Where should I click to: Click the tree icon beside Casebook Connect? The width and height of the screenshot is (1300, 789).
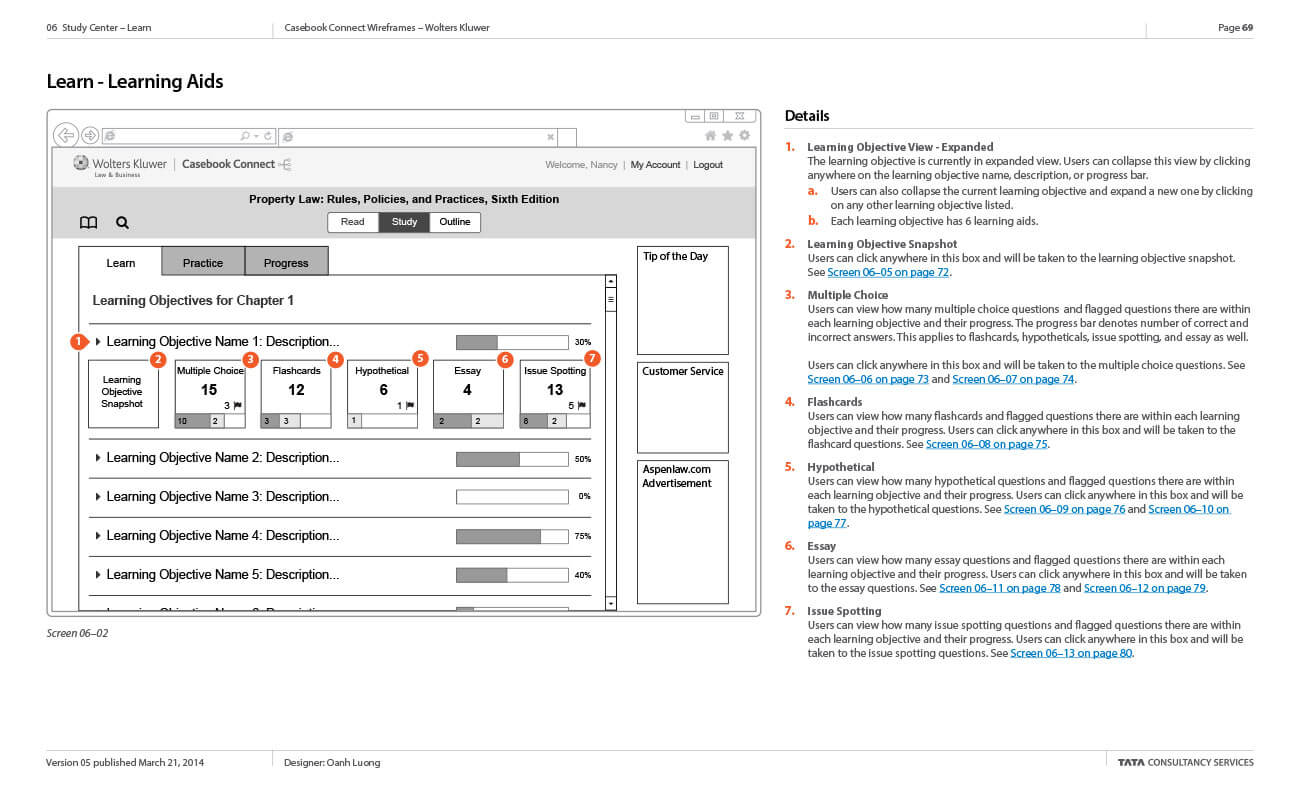285,164
